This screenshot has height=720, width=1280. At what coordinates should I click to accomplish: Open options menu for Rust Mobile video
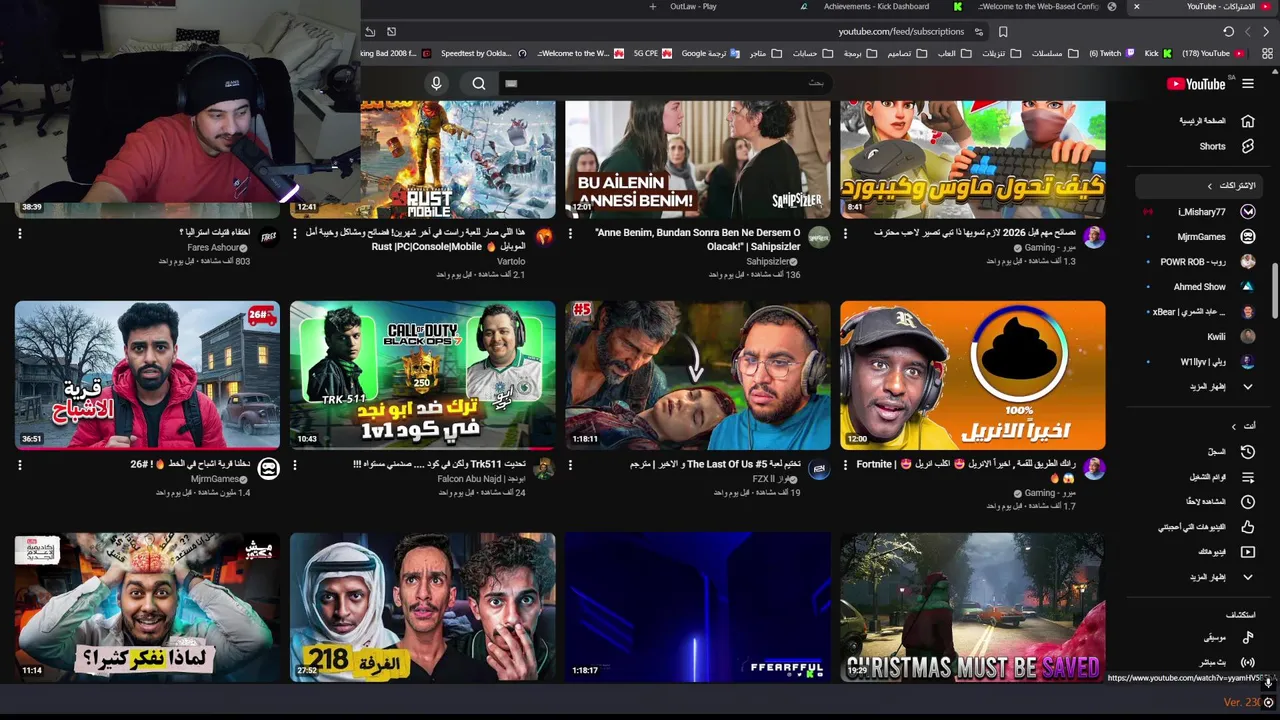tap(295, 233)
